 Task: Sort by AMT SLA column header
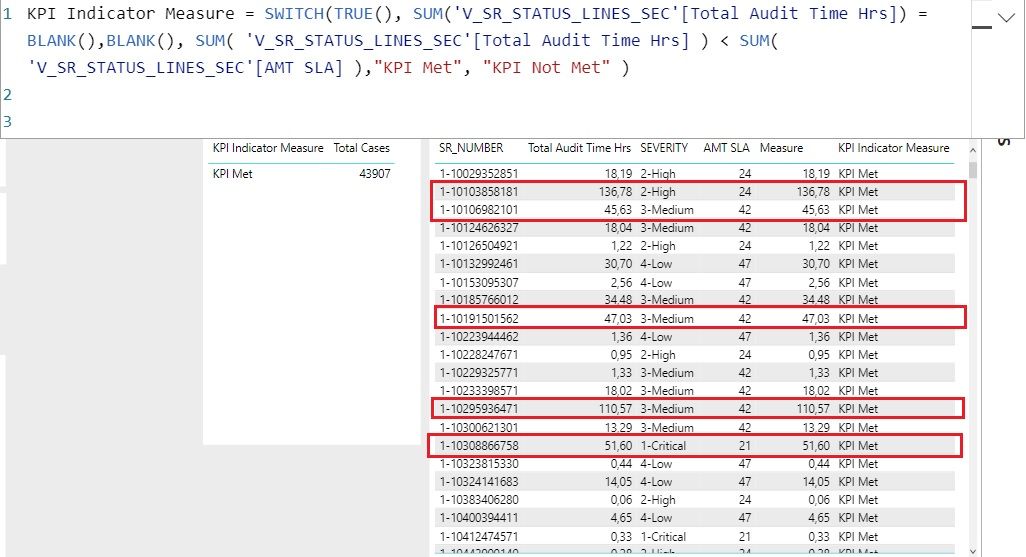[726, 148]
